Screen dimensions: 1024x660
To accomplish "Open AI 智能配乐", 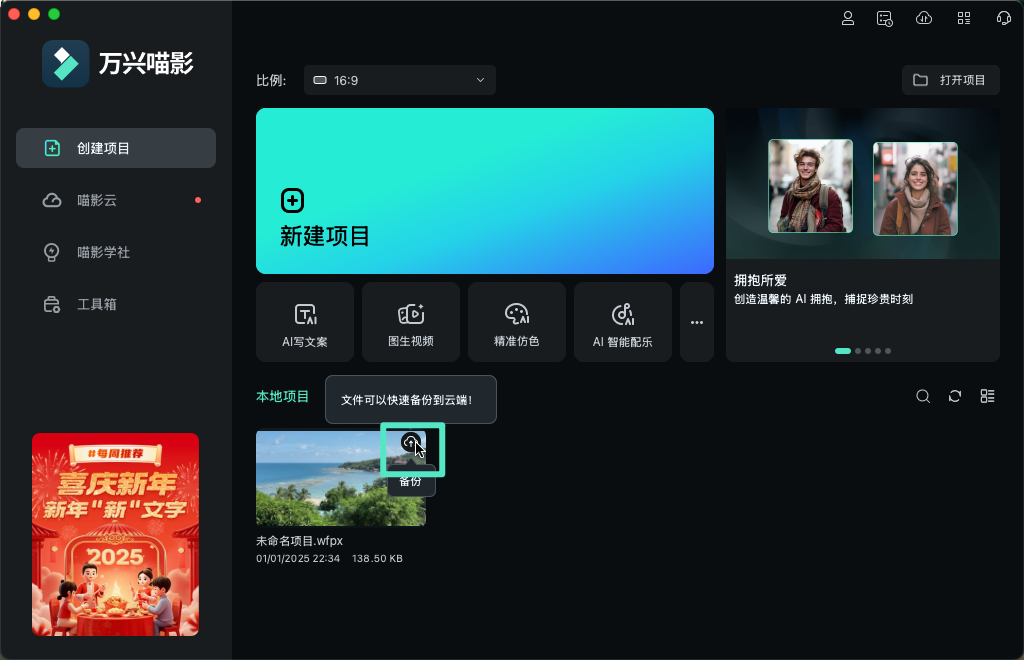I will 622,322.
